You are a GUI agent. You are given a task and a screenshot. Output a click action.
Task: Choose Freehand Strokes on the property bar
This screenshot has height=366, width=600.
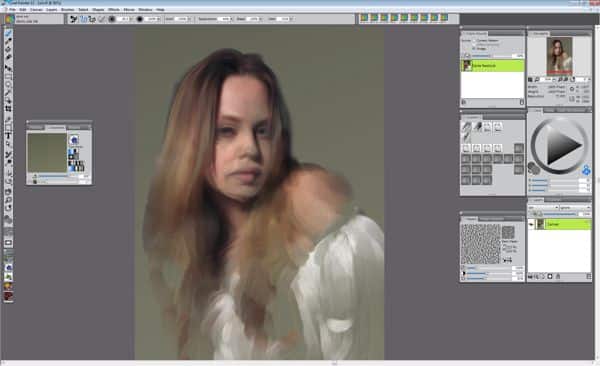pos(83,19)
